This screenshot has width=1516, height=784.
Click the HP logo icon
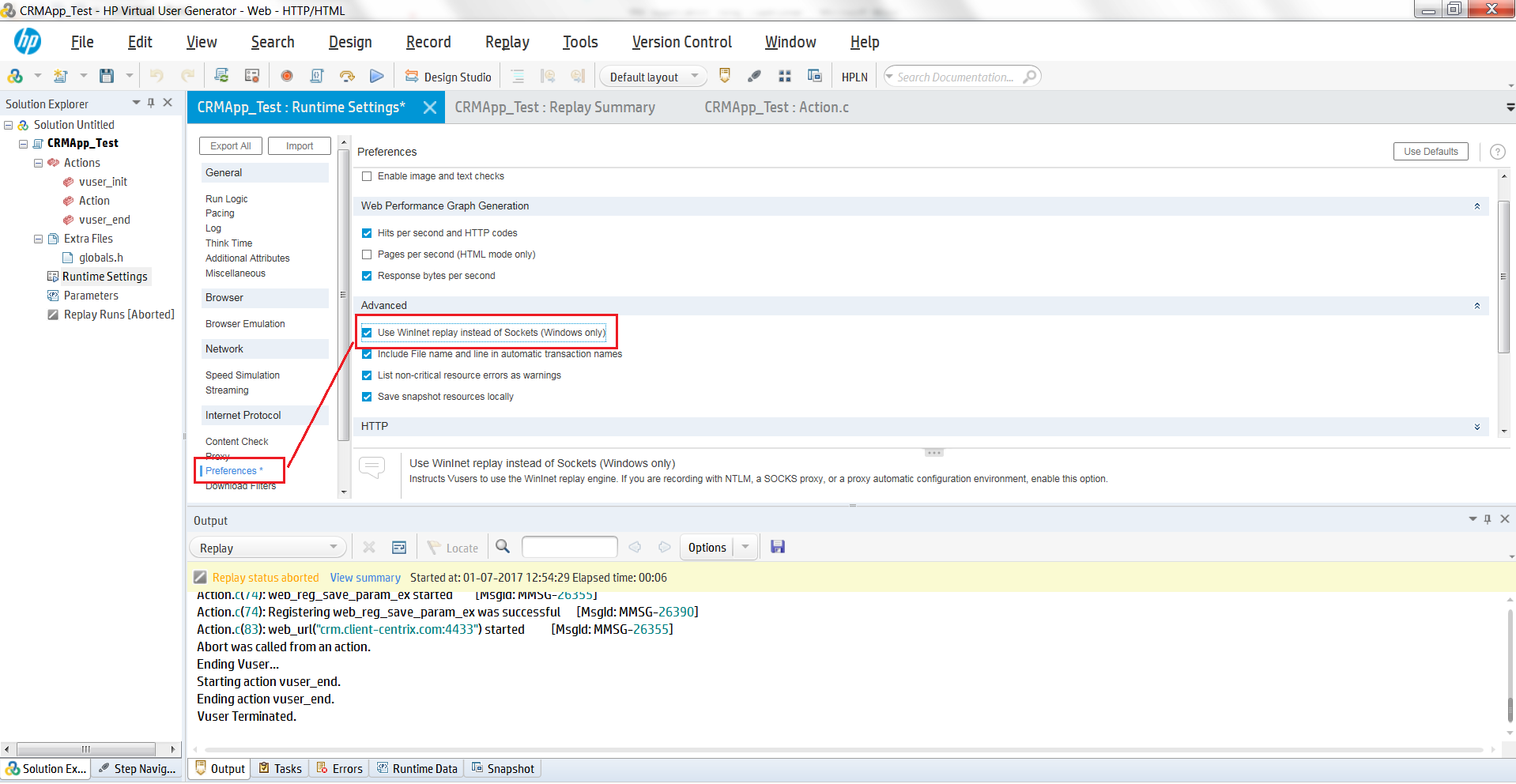point(28,41)
